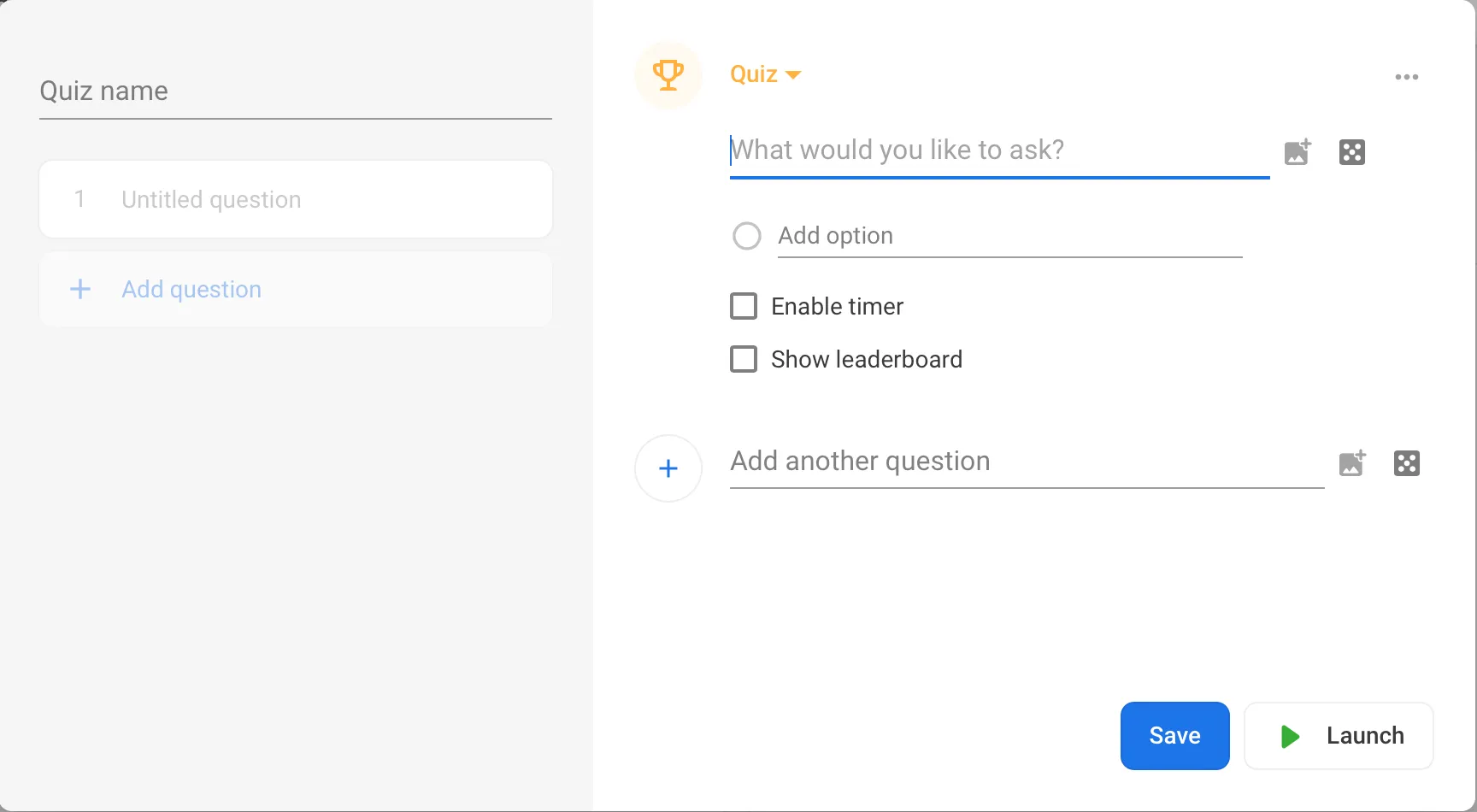
Task: Click the Add another question field
Action: [1026, 462]
